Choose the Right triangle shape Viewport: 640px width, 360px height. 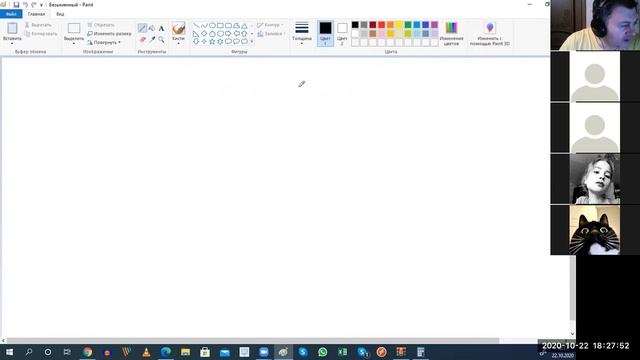coord(196,33)
